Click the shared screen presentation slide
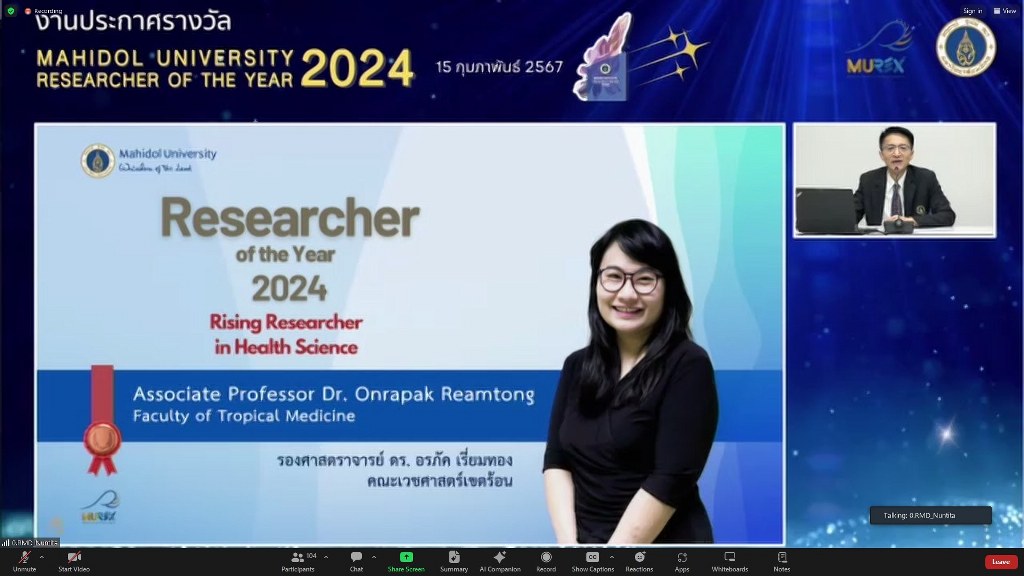1024x576 pixels. click(409, 334)
